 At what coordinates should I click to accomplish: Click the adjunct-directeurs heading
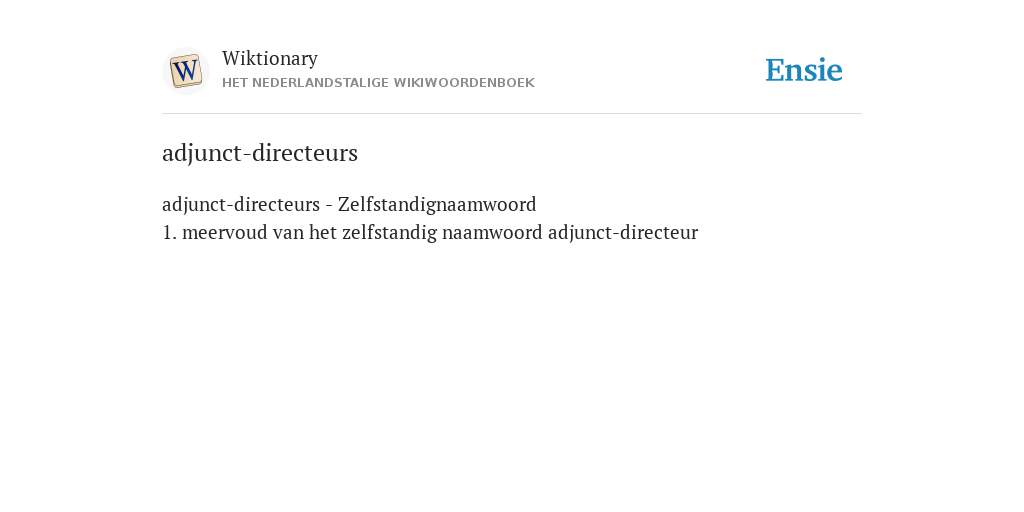pyautogui.click(x=260, y=153)
